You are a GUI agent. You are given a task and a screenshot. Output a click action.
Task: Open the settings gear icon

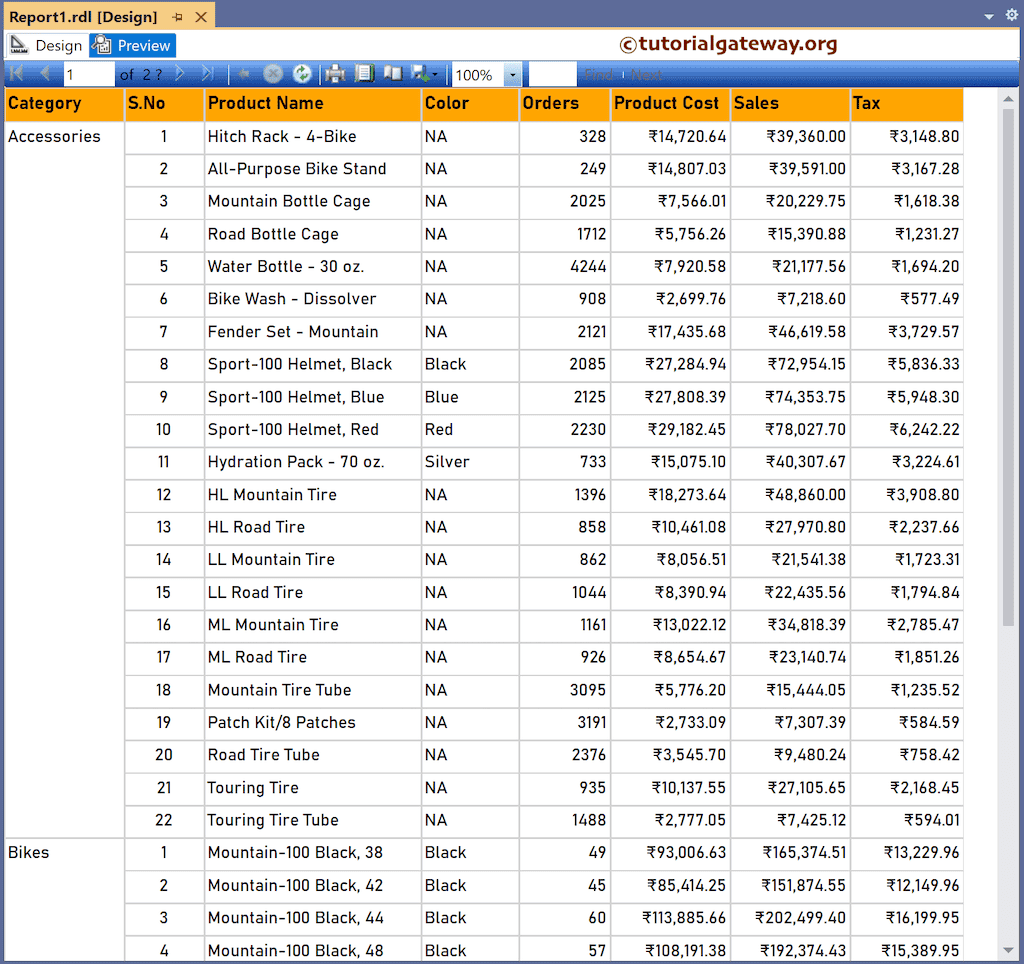[x=1010, y=15]
